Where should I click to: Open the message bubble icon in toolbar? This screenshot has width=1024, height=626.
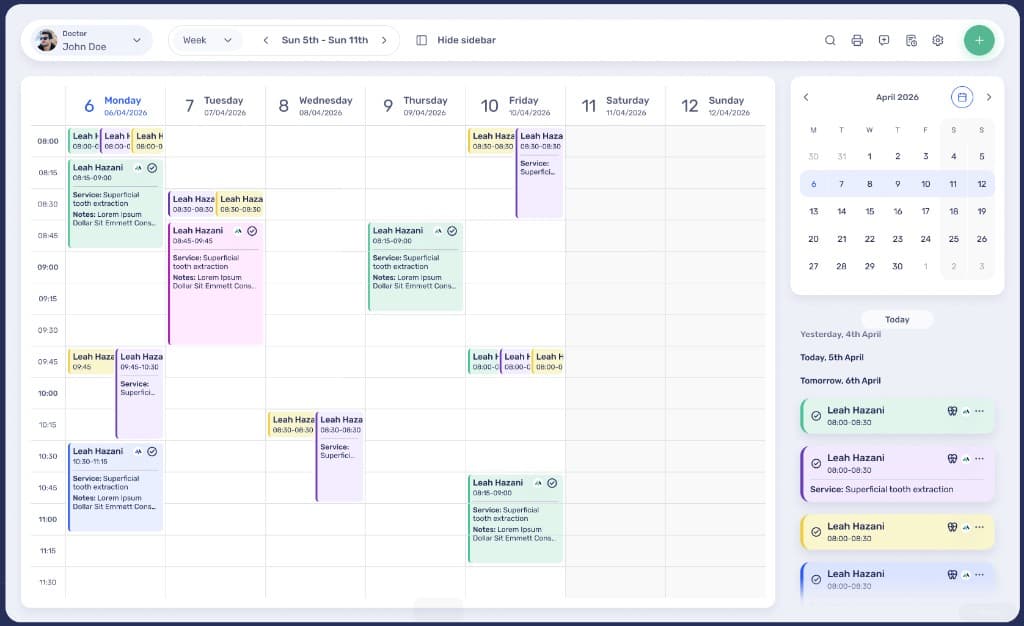(884, 40)
